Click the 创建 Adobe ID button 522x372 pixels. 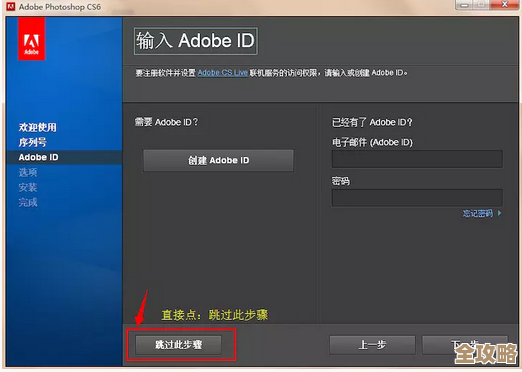point(218,160)
